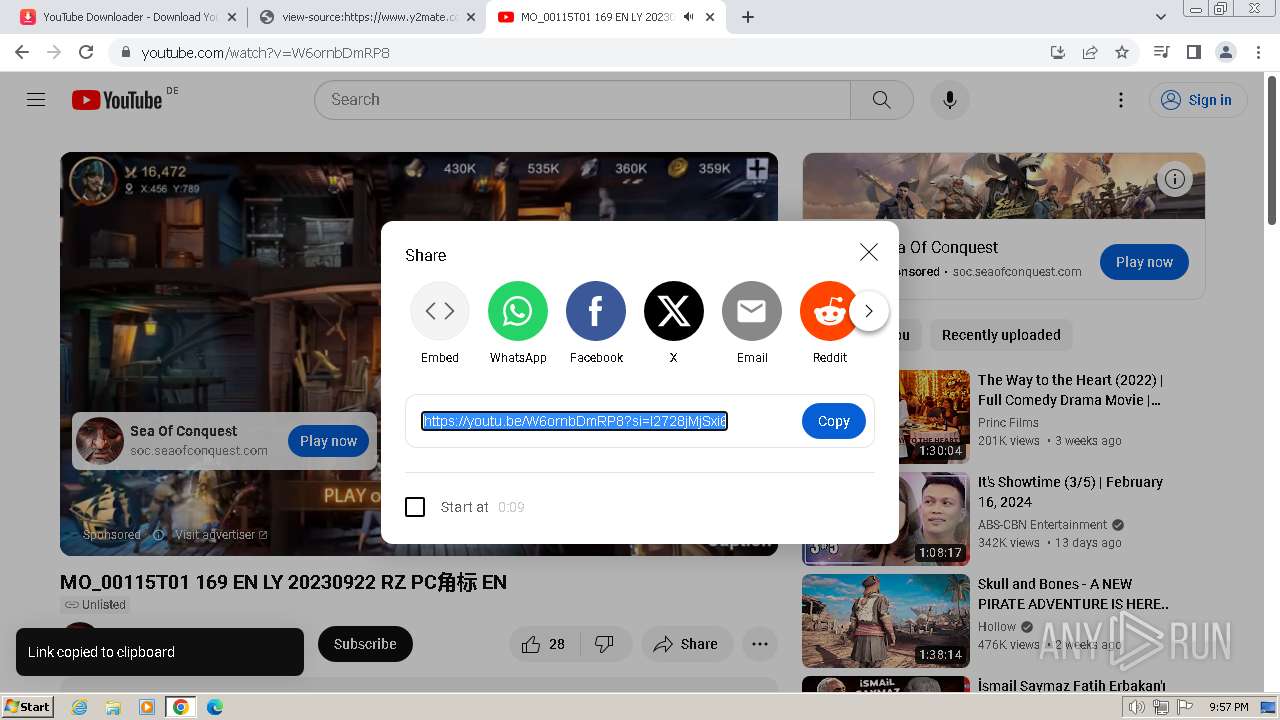Play now on Sea Of Conquest overlay
Viewport: 1280px width, 720px height.
click(x=328, y=441)
